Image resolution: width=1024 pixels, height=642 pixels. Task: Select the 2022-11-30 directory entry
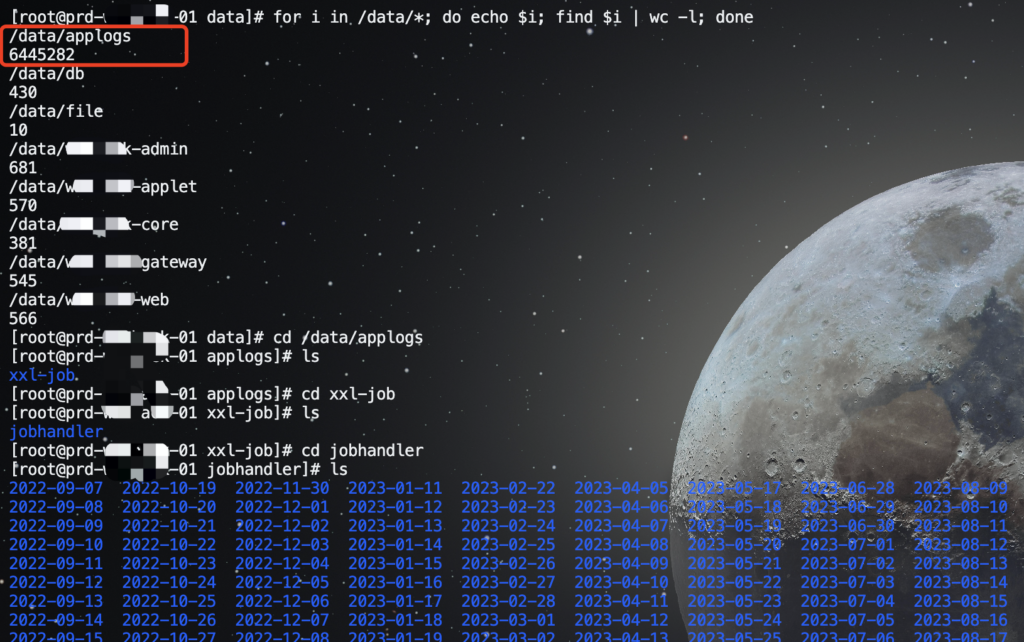coord(282,488)
